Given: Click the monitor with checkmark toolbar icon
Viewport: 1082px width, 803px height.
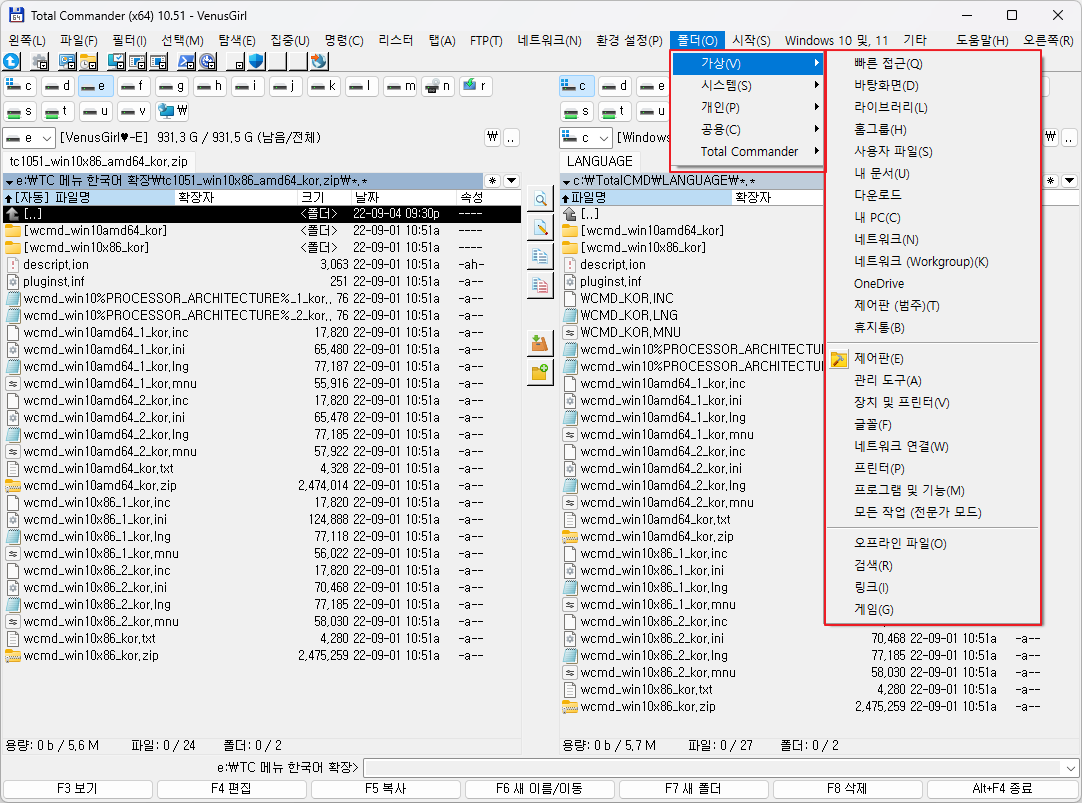Looking at the screenshot, I should tap(116, 61).
